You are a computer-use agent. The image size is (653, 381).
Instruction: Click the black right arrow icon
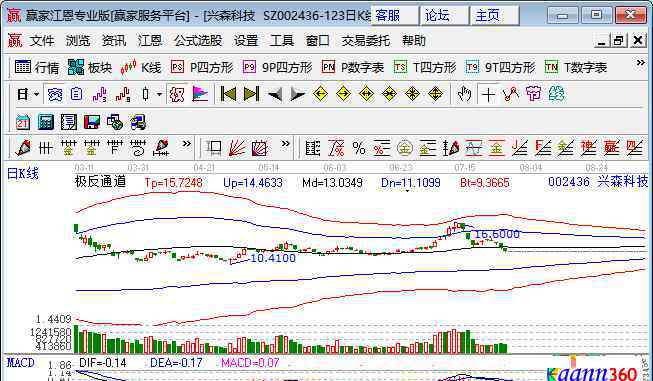coord(297,95)
